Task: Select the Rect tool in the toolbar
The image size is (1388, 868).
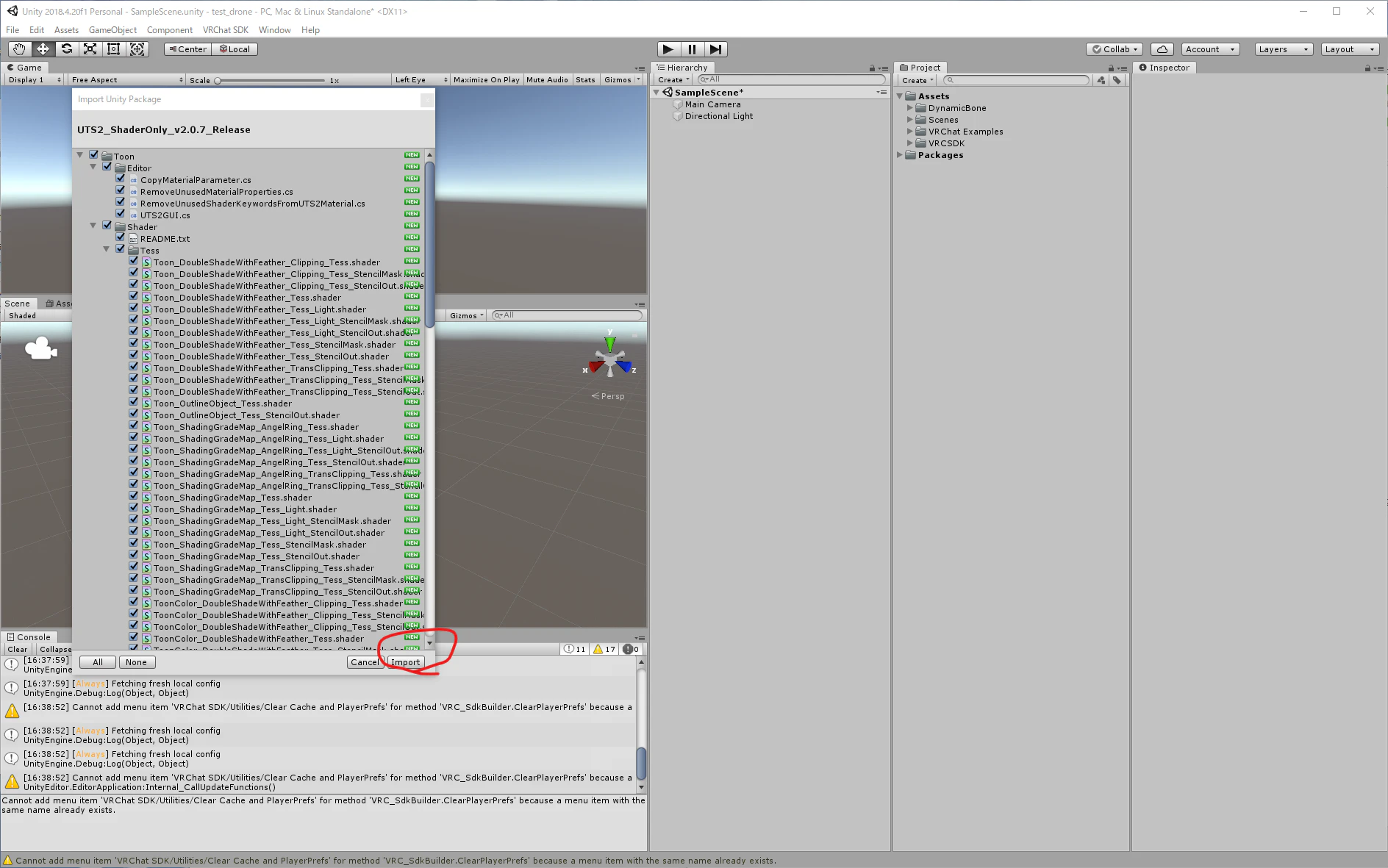Action: pyautogui.click(x=113, y=49)
